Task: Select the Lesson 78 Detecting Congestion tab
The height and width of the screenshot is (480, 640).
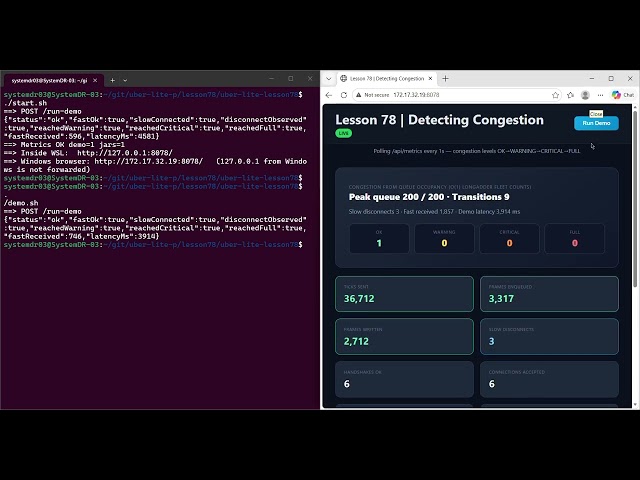Action: point(387,79)
